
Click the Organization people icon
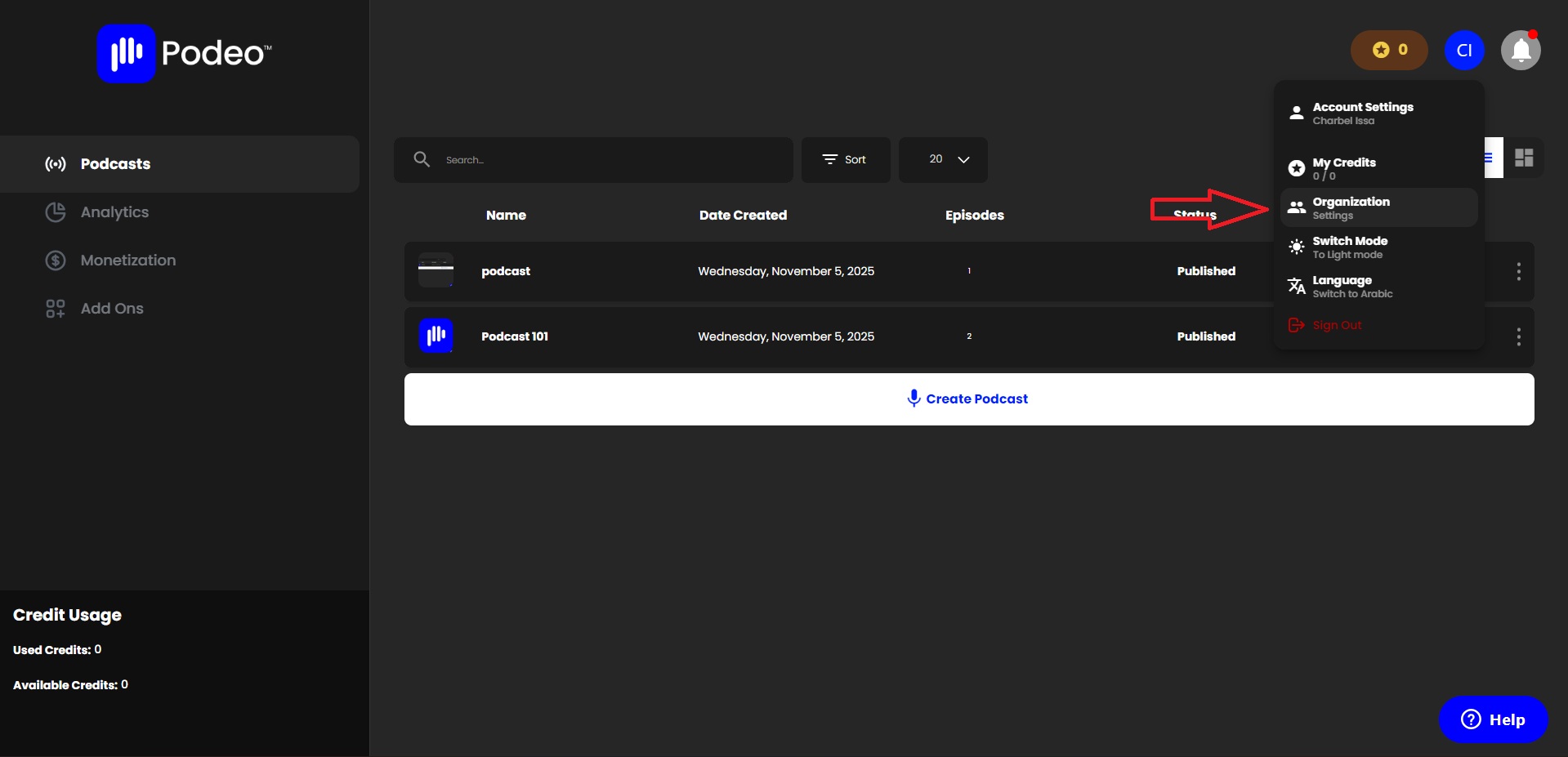[x=1296, y=207]
